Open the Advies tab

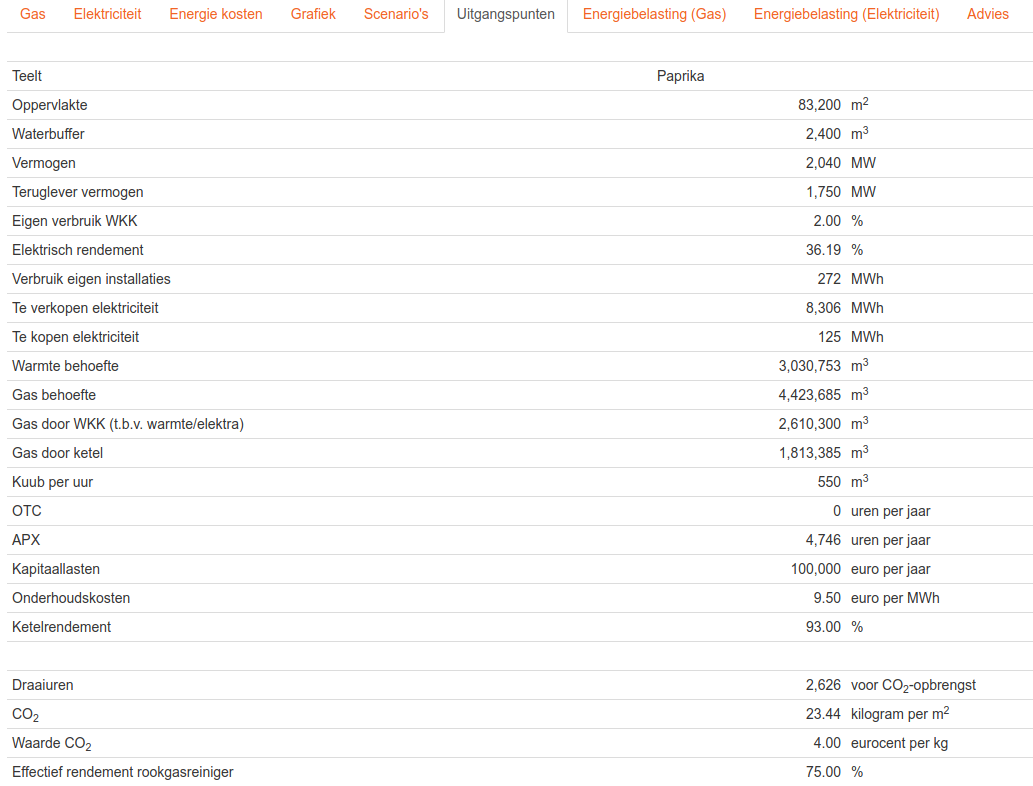pos(988,14)
